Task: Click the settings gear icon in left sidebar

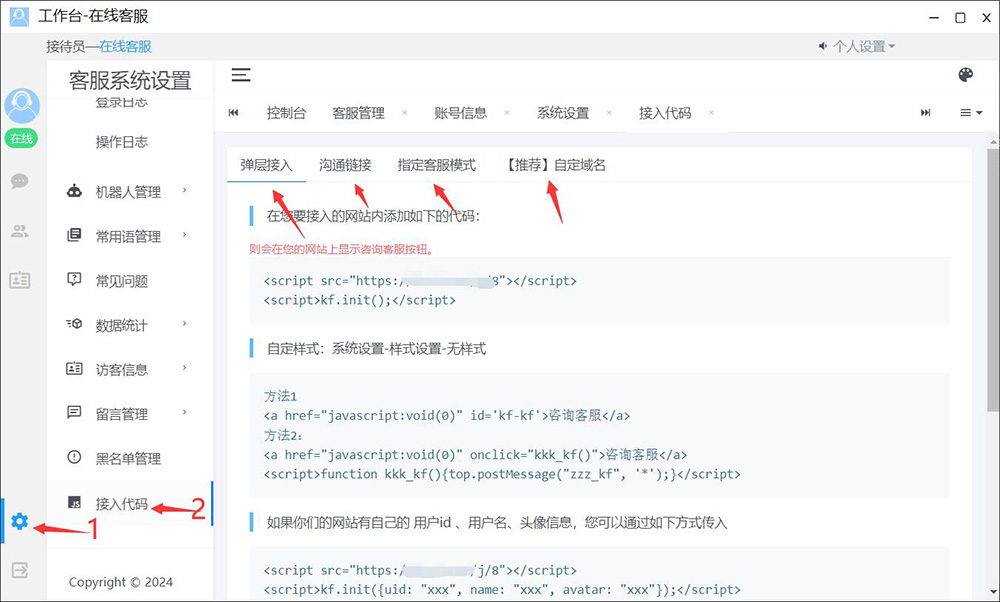Action: pyautogui.click(x=20, y=521)
